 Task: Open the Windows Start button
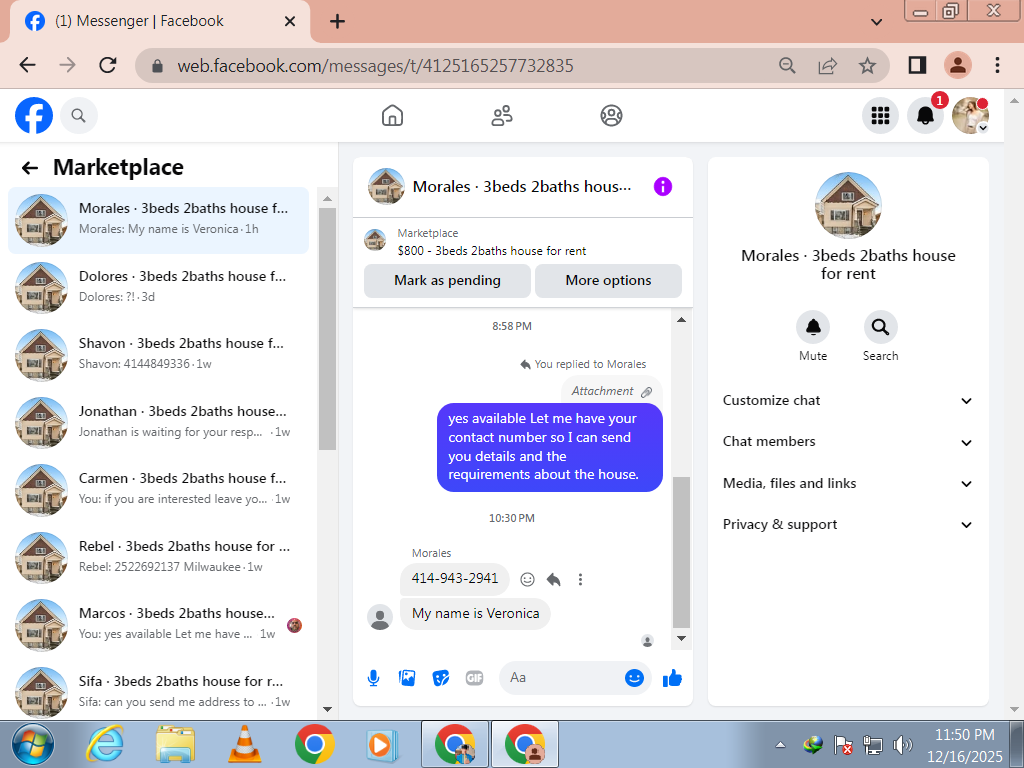point(33,744)
